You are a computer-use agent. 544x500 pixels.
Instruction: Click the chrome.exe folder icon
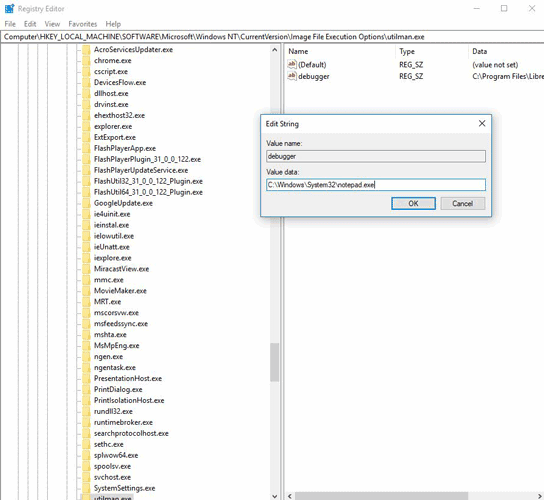point(86,61)
